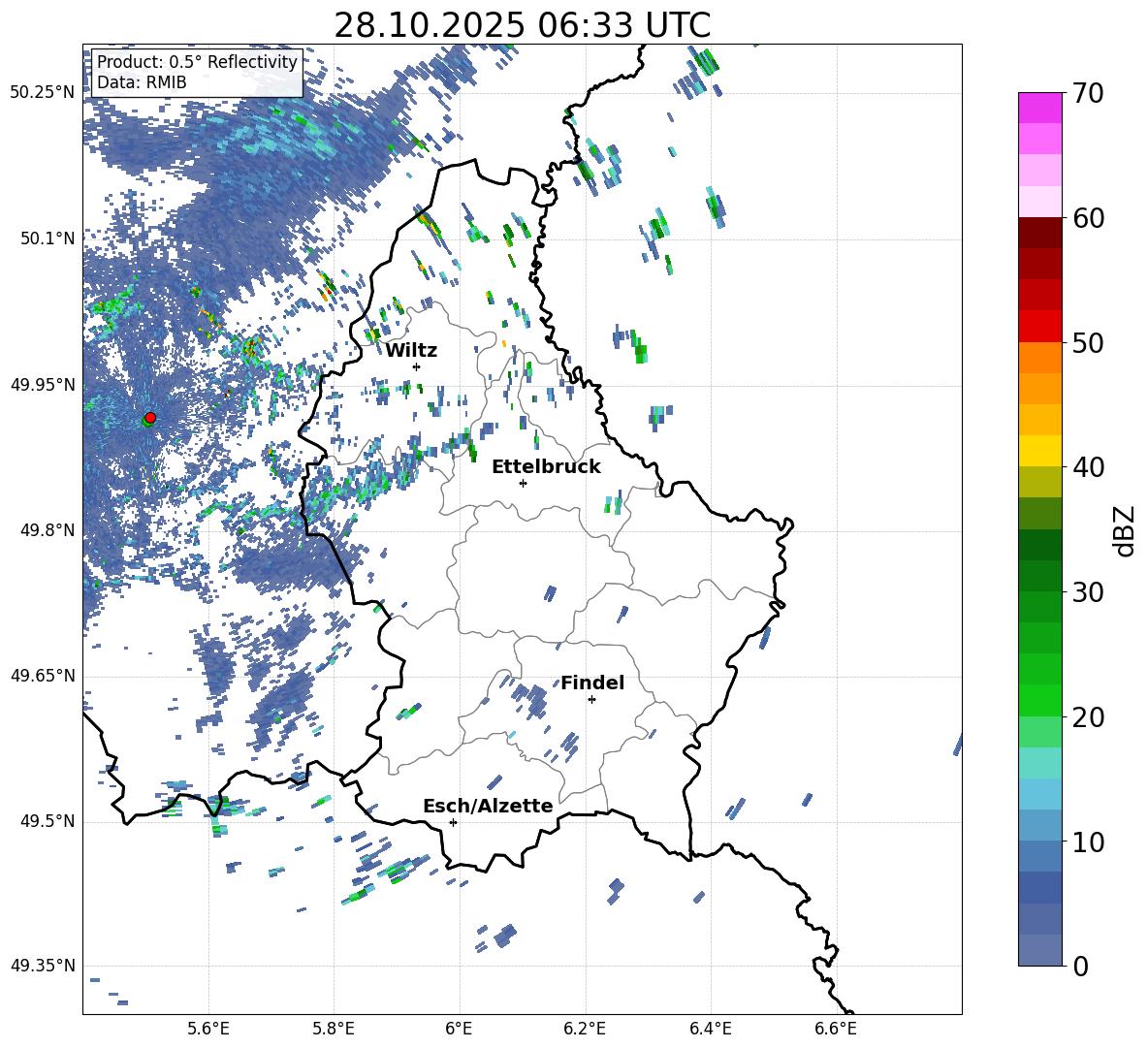The image size is (1148, 1048).
Task: Click the bright red colorbar segment near 50
Action: tap(1039, 327)
